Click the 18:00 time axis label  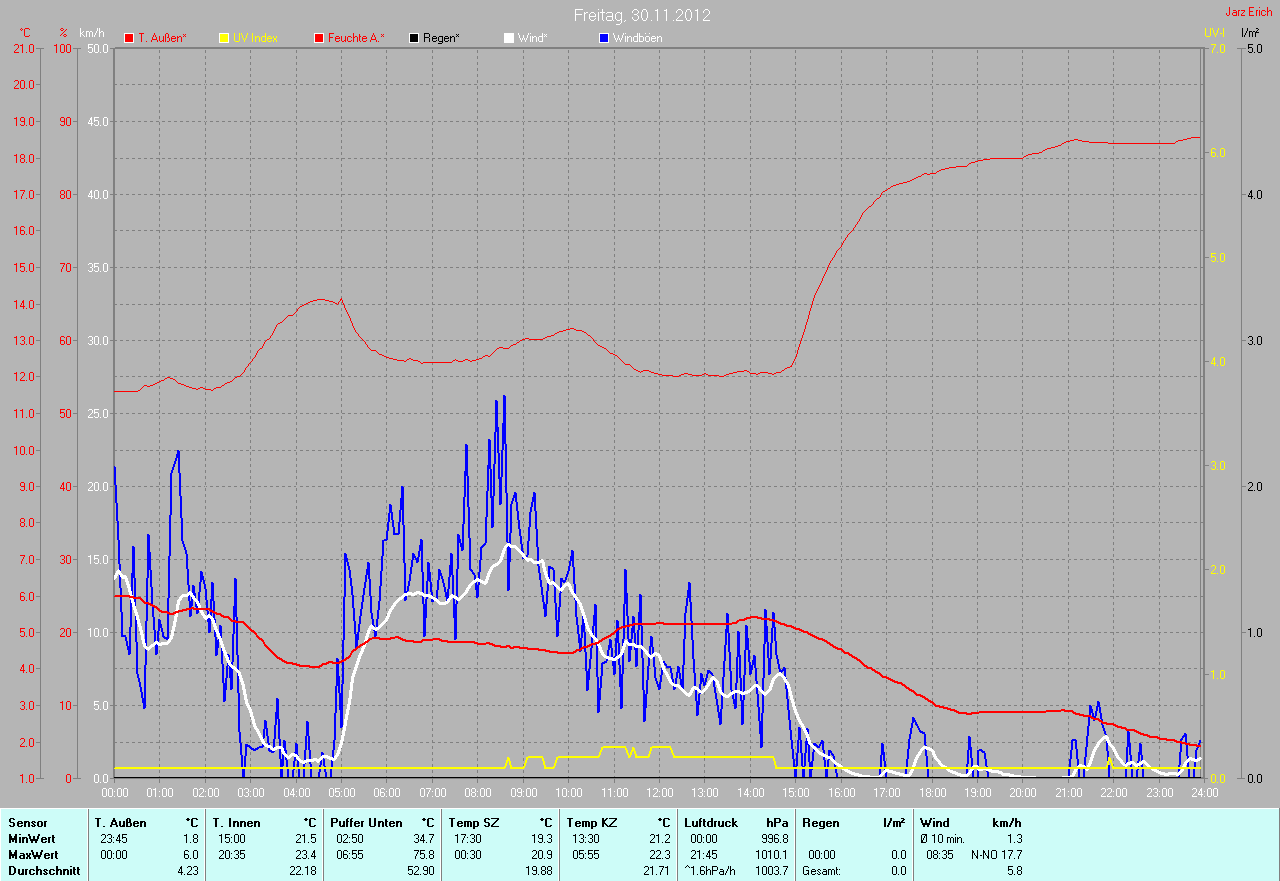point(932,793)
